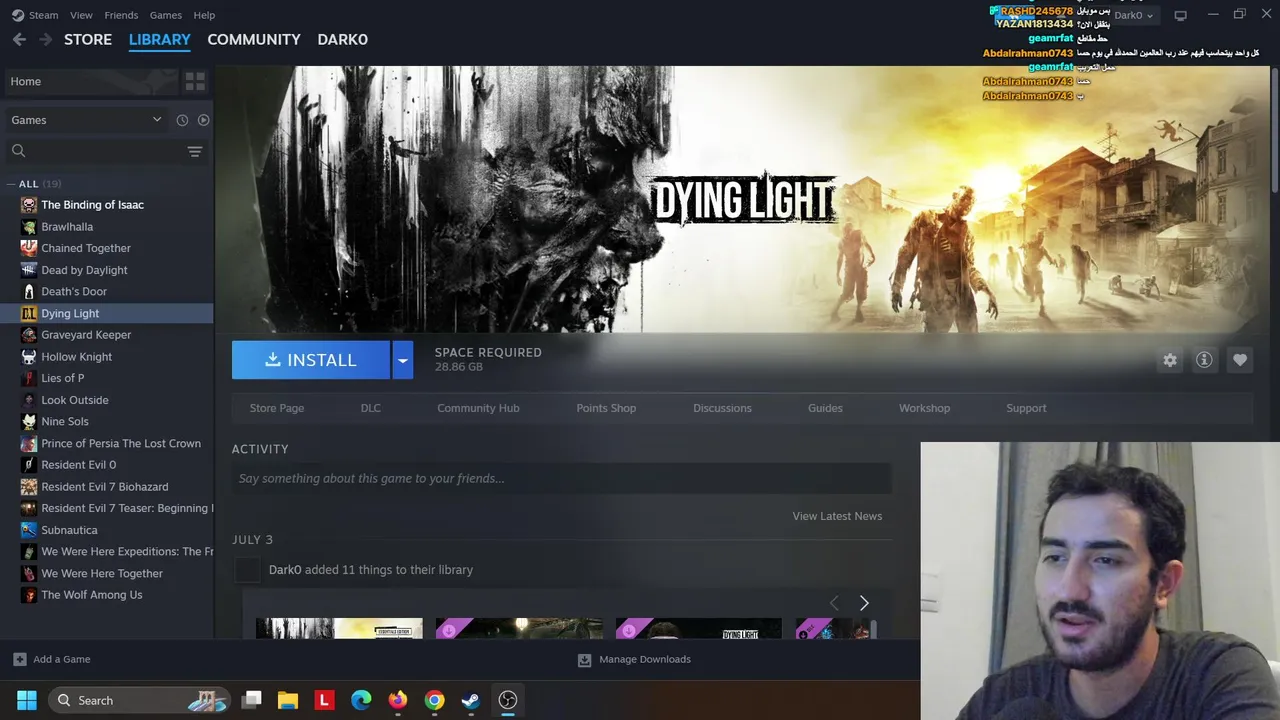Open the DARK0 profile tab

tap(342, 39)
